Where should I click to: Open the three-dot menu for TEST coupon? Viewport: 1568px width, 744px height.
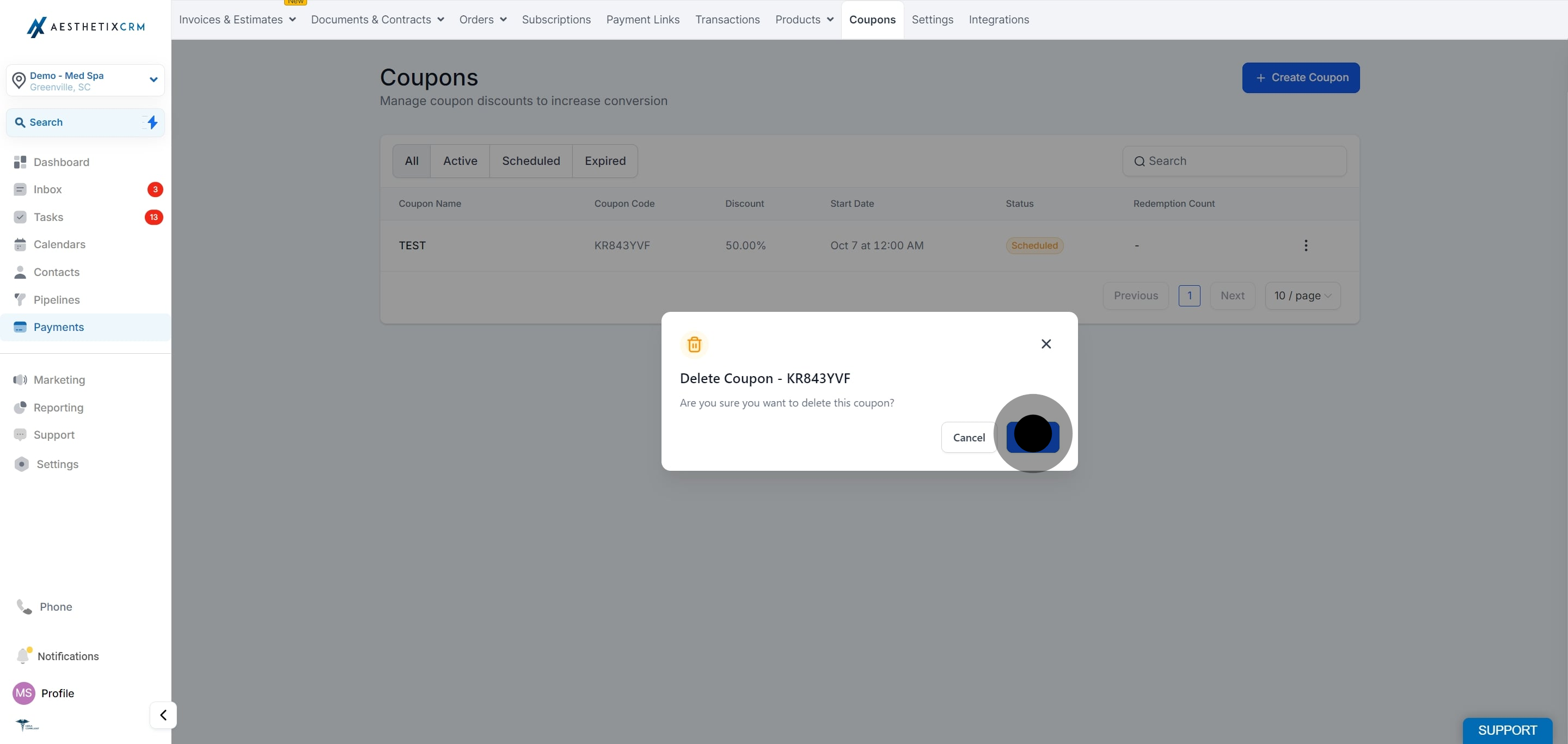(1305, 245)
